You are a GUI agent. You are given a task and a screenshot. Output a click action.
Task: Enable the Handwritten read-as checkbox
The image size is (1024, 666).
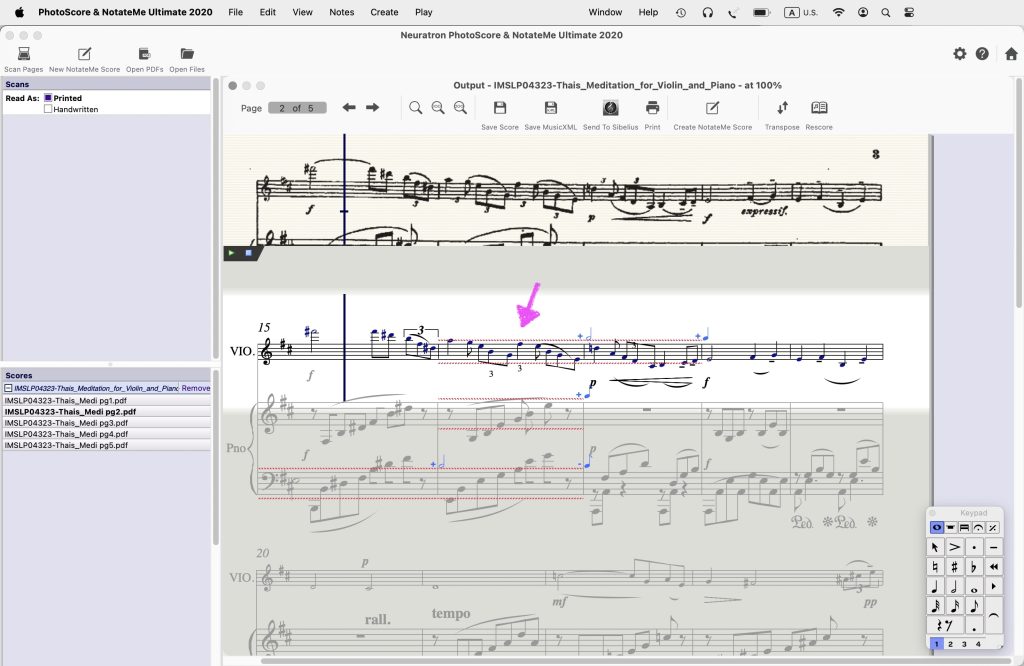(48, 109)
